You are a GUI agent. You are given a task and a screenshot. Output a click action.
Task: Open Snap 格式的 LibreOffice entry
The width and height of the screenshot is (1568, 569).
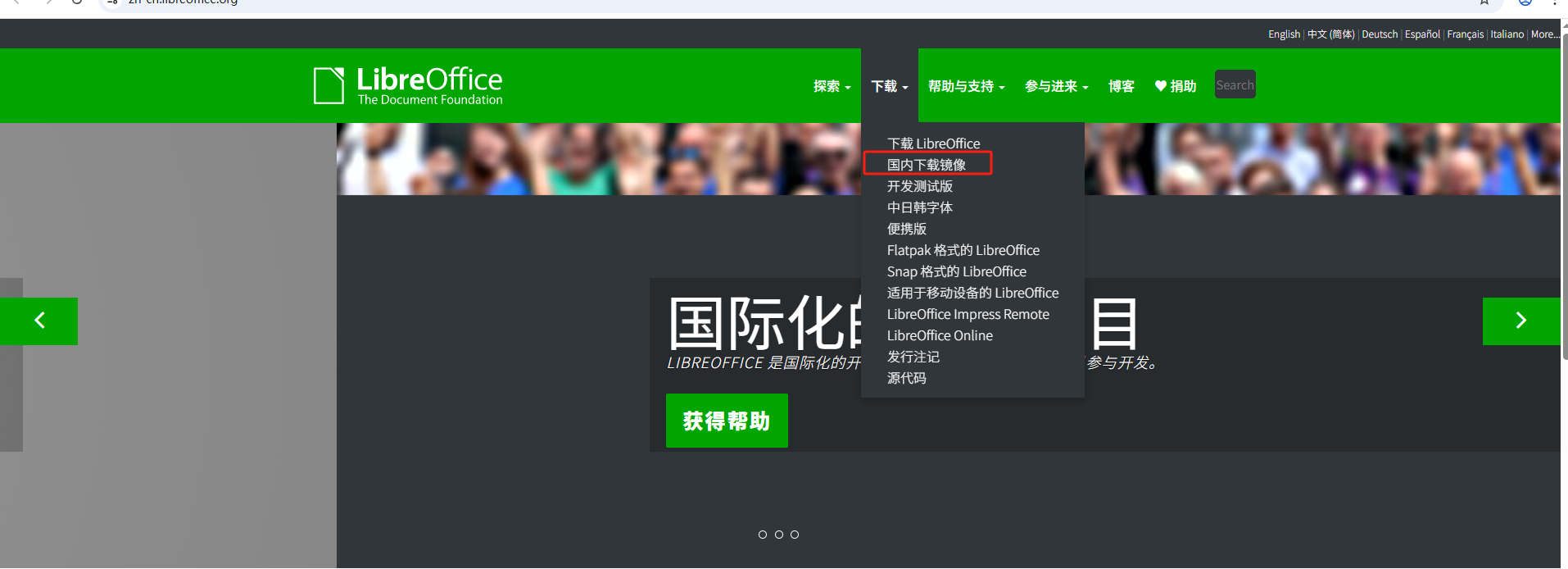tap(957, 271)
